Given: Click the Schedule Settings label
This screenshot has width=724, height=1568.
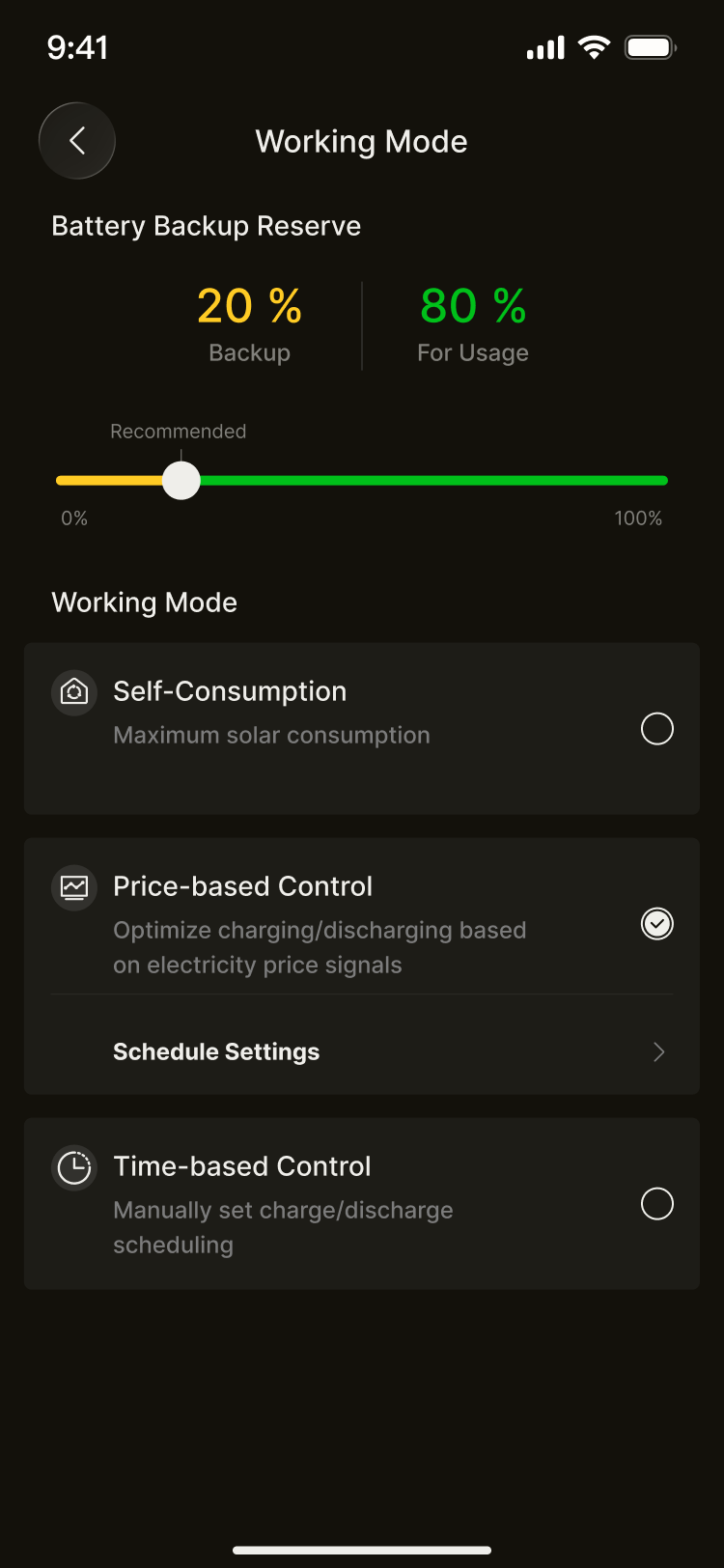Looking at the screenshot, I should pos(216,1052).
